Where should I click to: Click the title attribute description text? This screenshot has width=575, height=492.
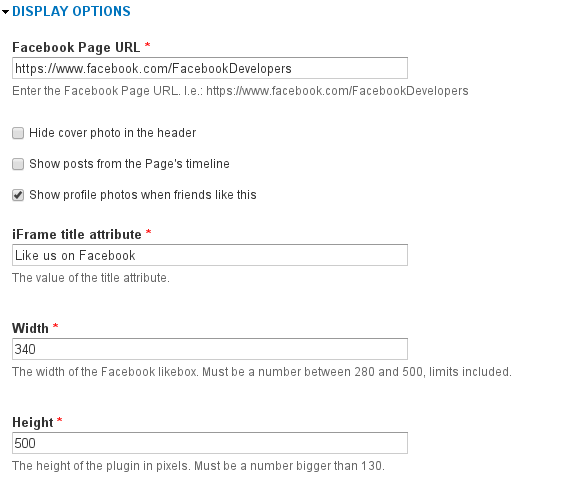91,278
